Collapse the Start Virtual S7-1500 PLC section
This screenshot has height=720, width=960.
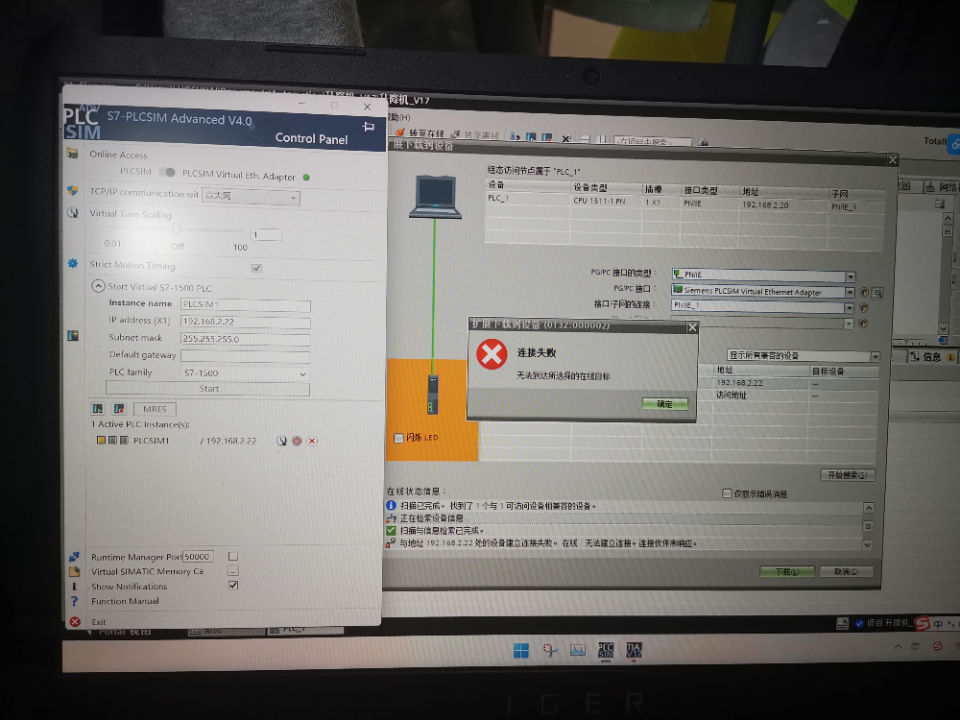(x=98, y=286)
